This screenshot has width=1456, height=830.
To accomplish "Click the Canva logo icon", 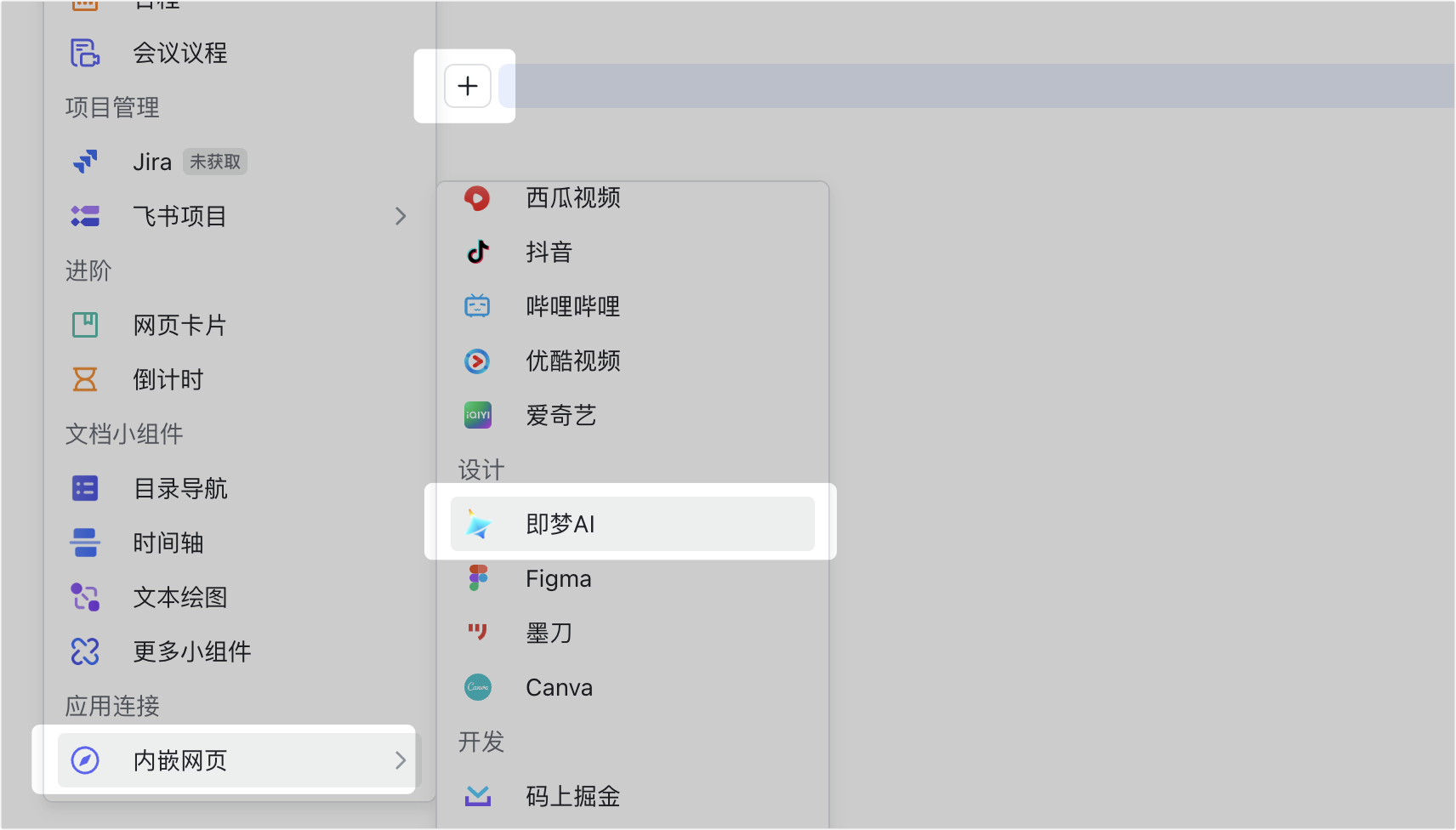I will [x=478, y=687].
